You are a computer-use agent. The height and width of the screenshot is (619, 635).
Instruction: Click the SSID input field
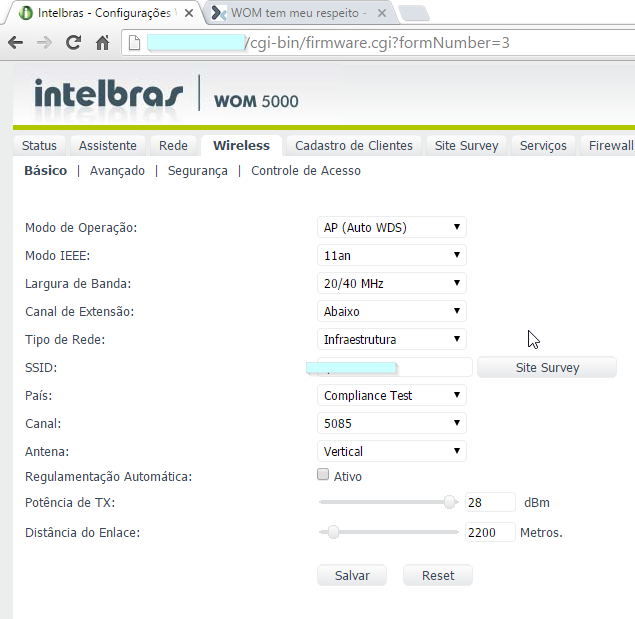[395, 367]
